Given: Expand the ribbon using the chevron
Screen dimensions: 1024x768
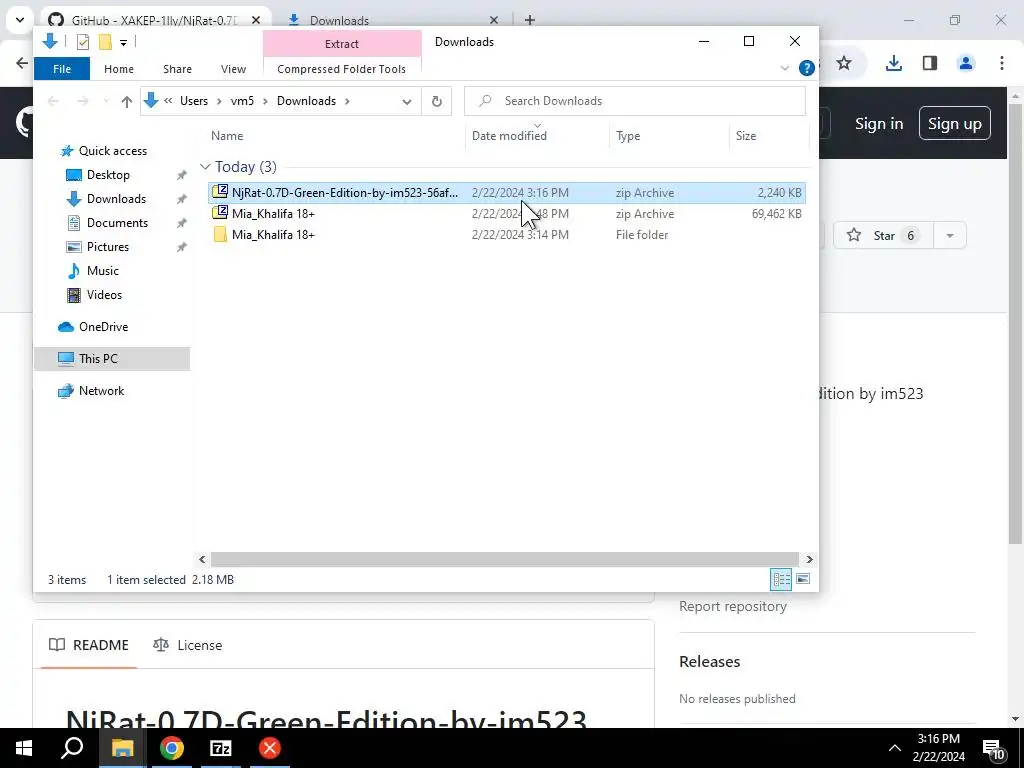Looking at the screenshot, I should pos(785,68).
